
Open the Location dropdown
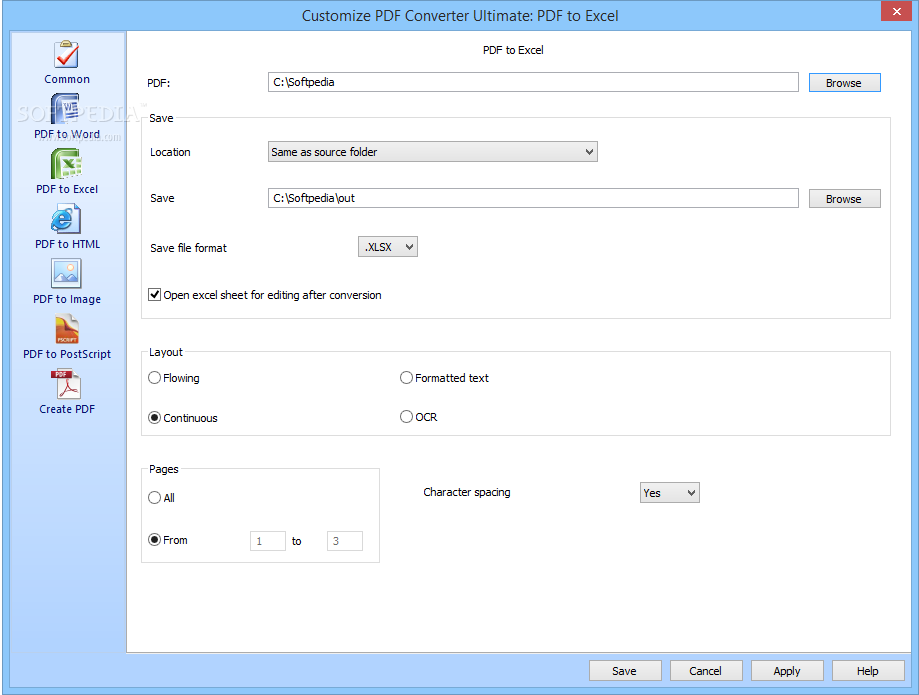pos(433,152)
